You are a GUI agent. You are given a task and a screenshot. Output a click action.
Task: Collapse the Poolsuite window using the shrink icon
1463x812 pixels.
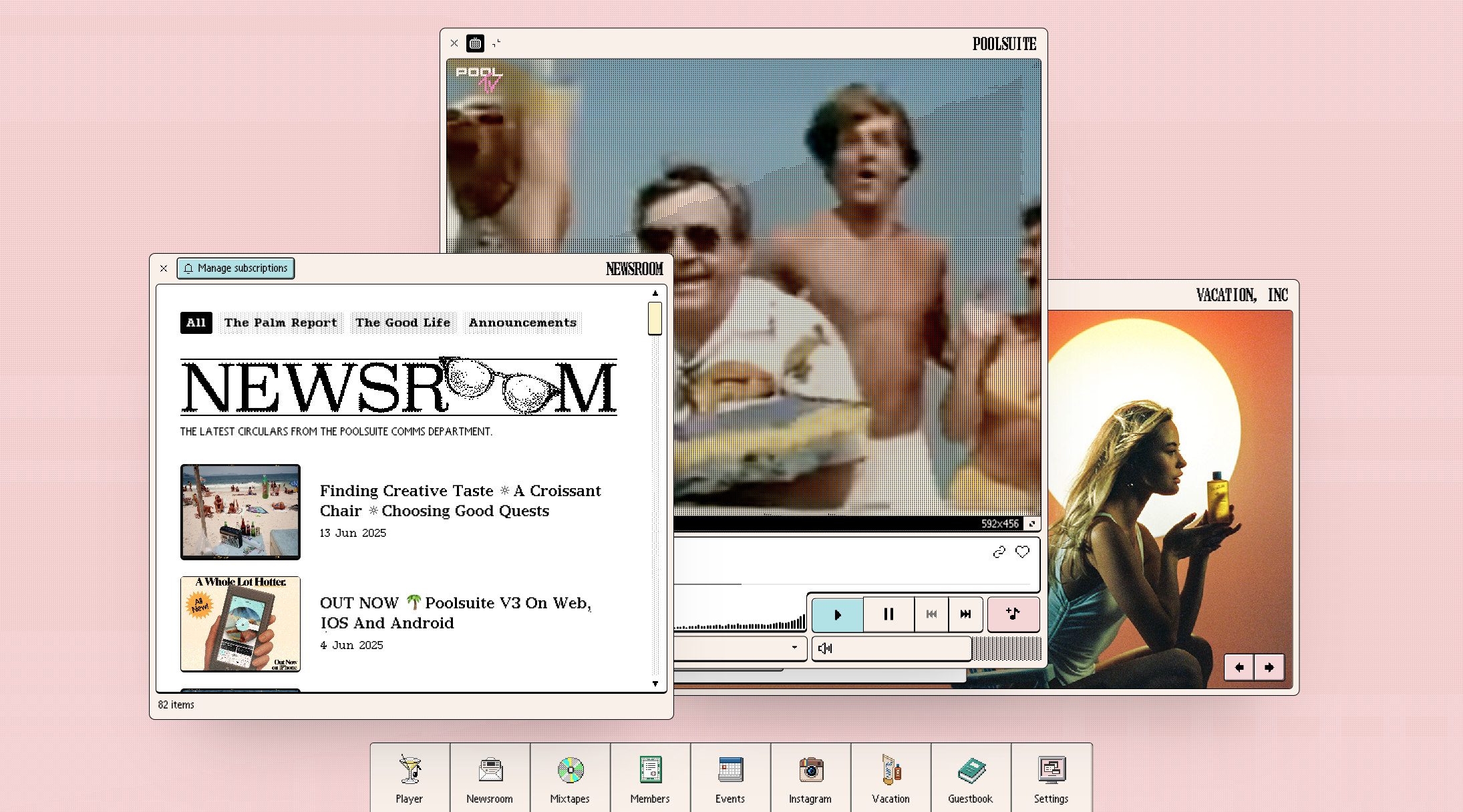tap(496, 43)
